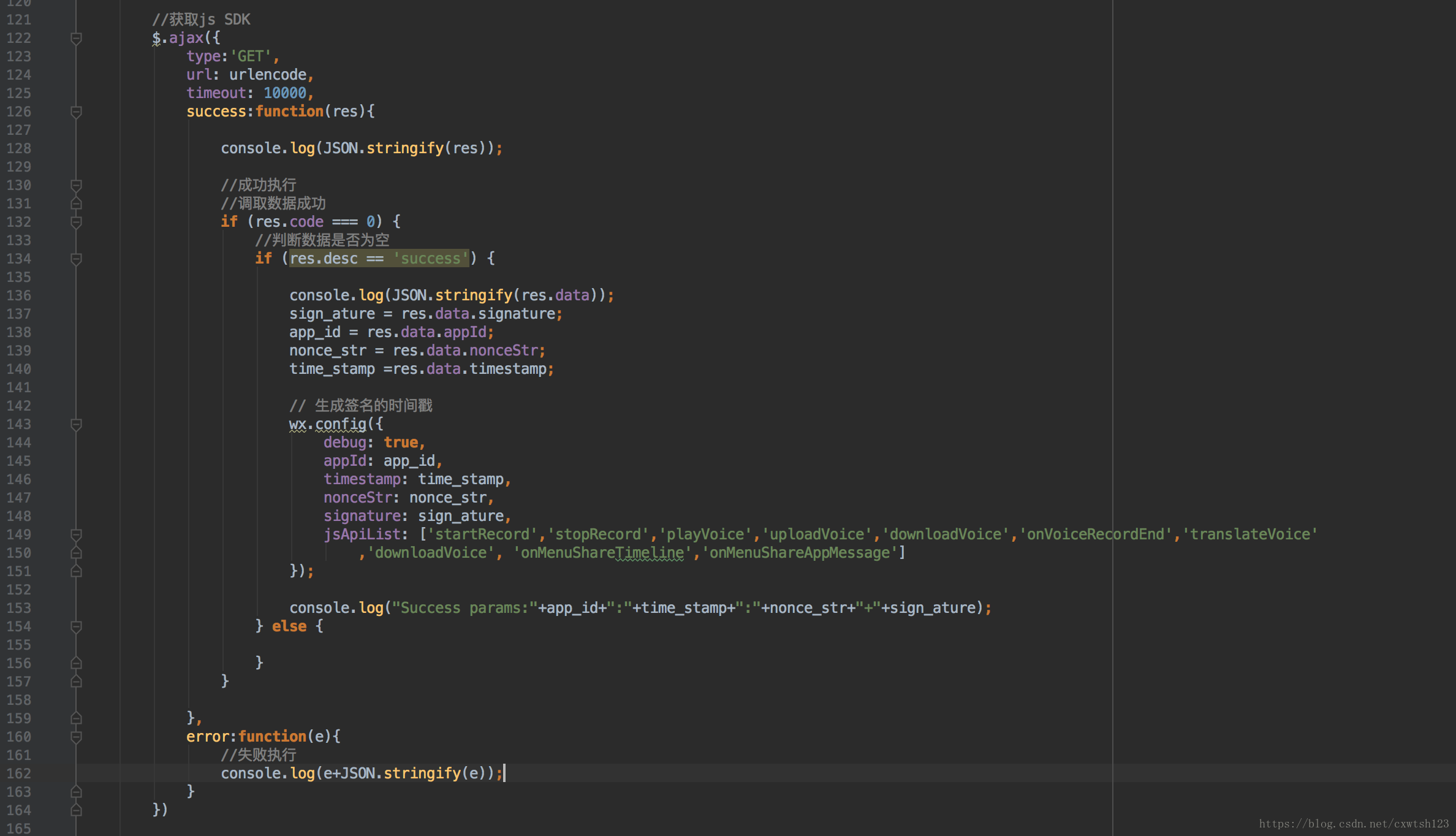1456x836 pixels.
Task: Click line number 121 in the gutter
Action: [x=18, y=20]
